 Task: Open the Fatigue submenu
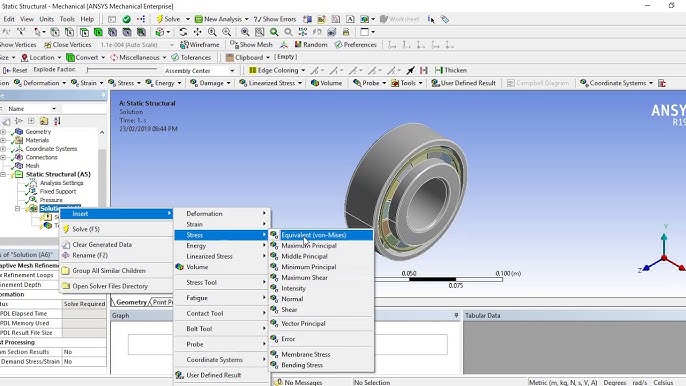pos(222,298)
